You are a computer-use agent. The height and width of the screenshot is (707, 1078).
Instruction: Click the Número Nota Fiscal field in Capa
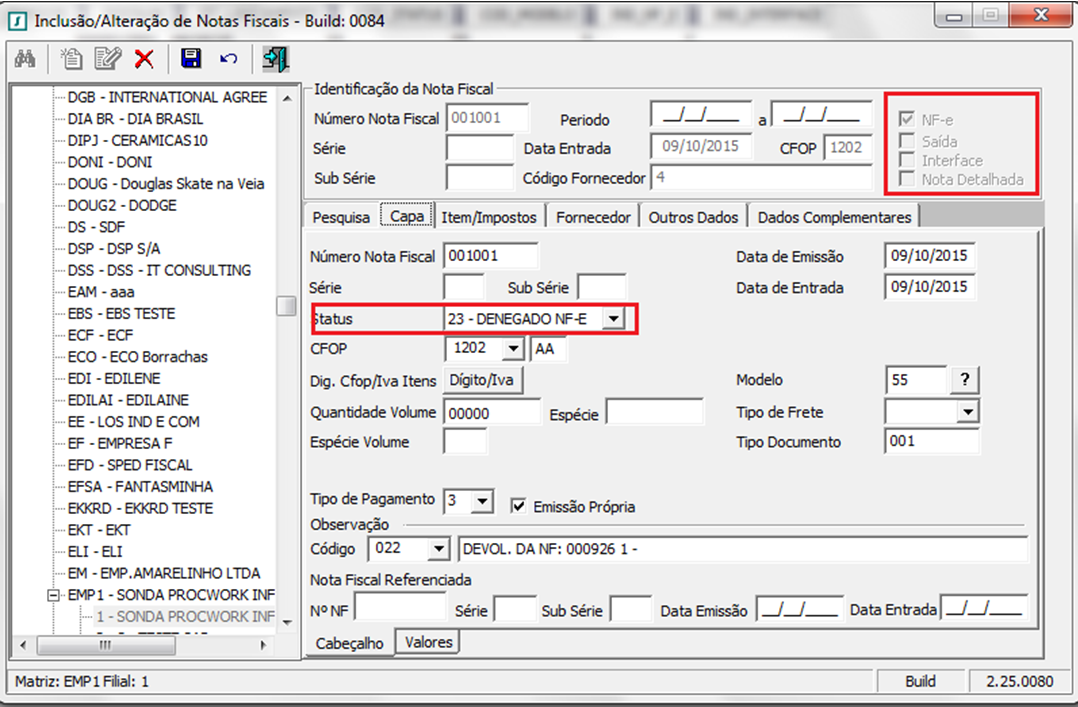490,256
